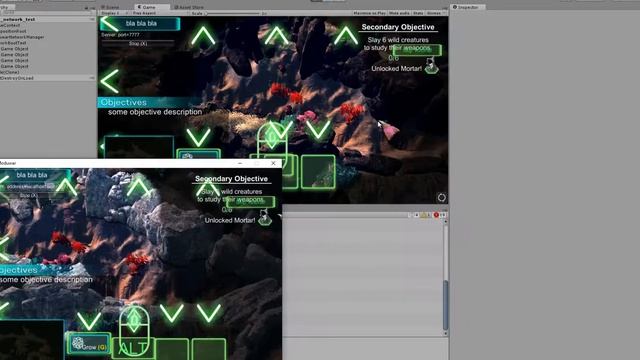640x360 pixels.
Task: Click green weapons highlight box in Game tab
Action: click(x=417, y=50)
